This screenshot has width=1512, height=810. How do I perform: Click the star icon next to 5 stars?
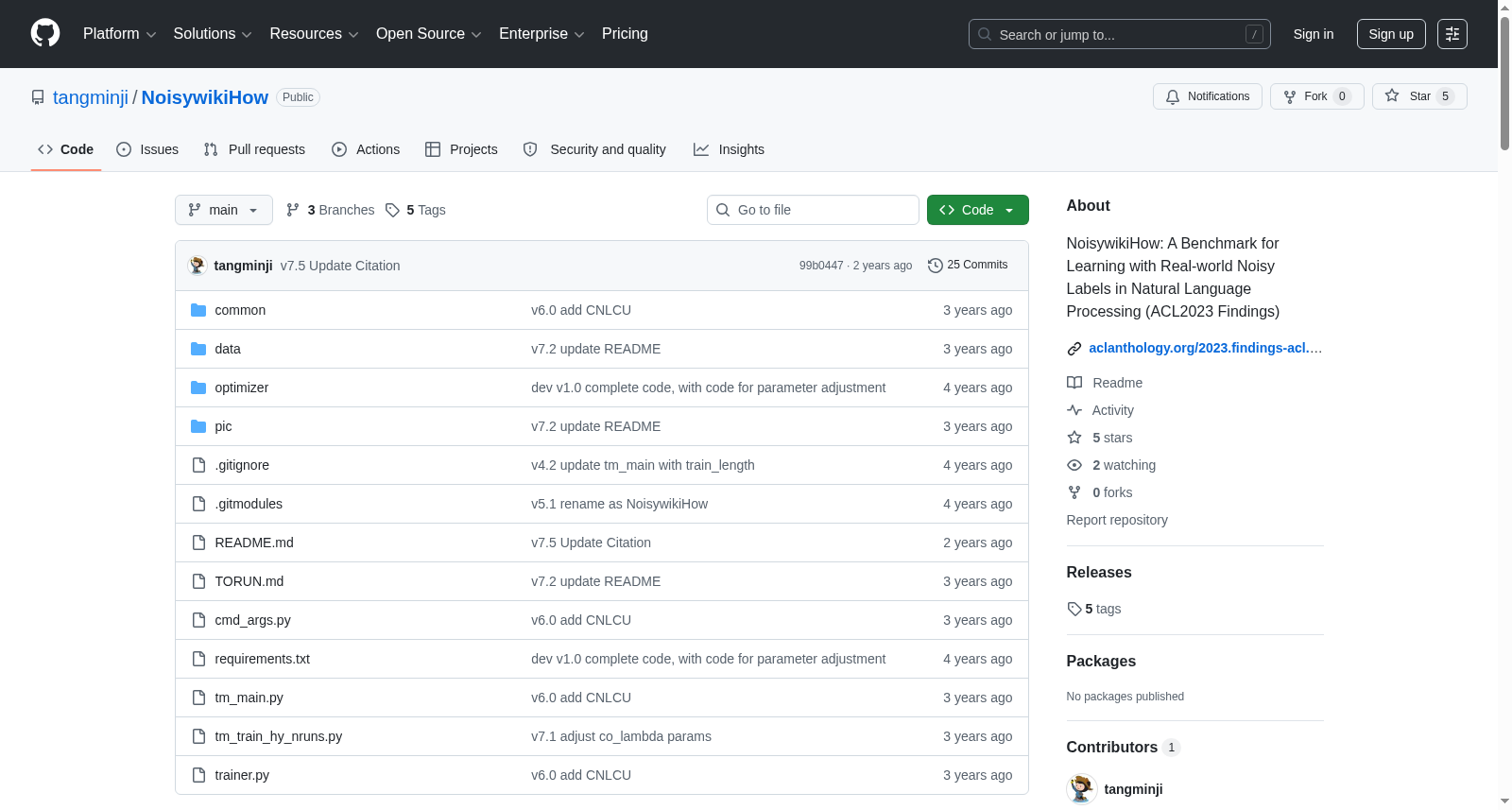[1074, 438]
